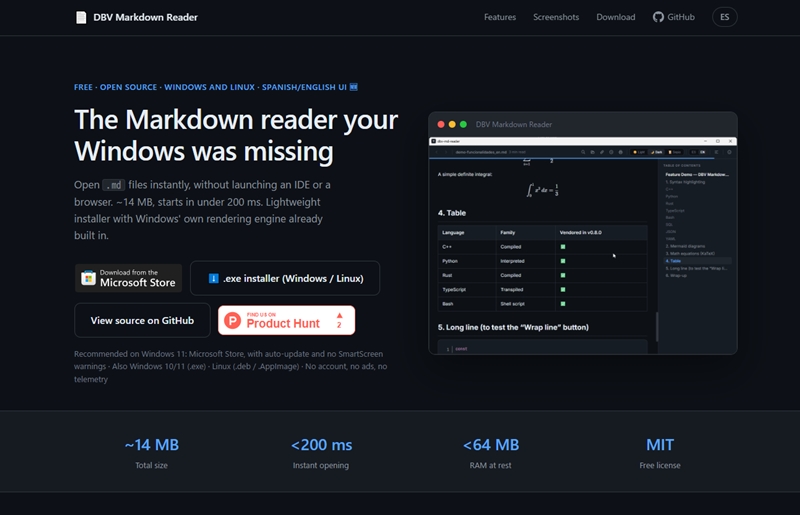The image size is (800, 515).
Task: Switch language with the ES button
Action: click(x=724, y=17)
